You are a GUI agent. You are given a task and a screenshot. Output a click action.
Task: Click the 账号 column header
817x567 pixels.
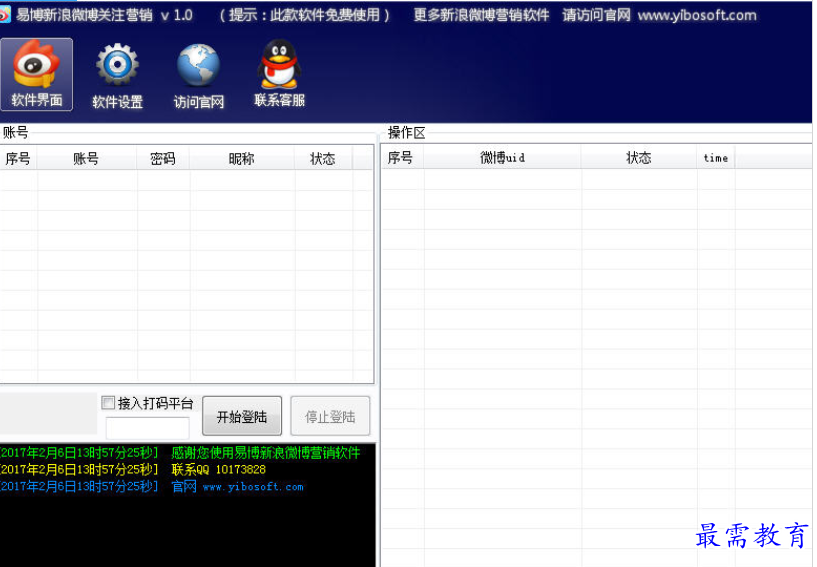coord(86,158)
